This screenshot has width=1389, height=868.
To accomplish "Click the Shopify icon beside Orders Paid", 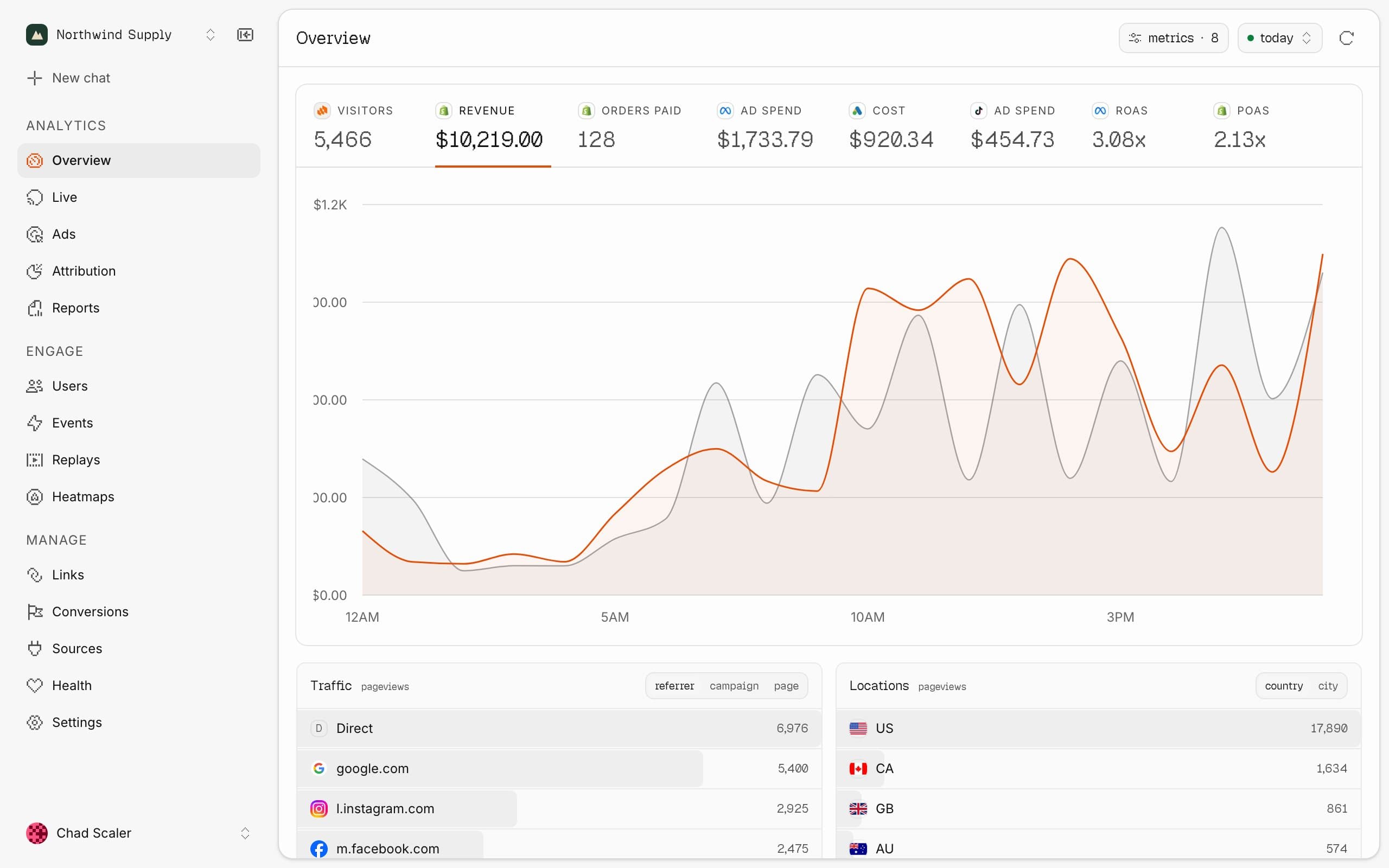I will click(x=586, y=111).
